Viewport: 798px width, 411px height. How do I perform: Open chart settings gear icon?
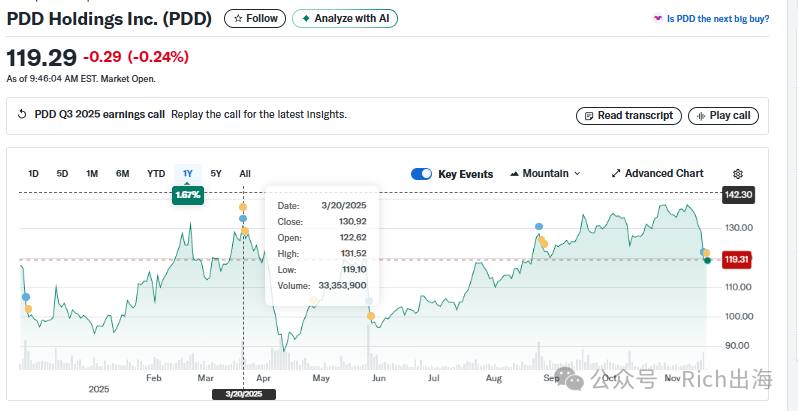coord(737,174)
